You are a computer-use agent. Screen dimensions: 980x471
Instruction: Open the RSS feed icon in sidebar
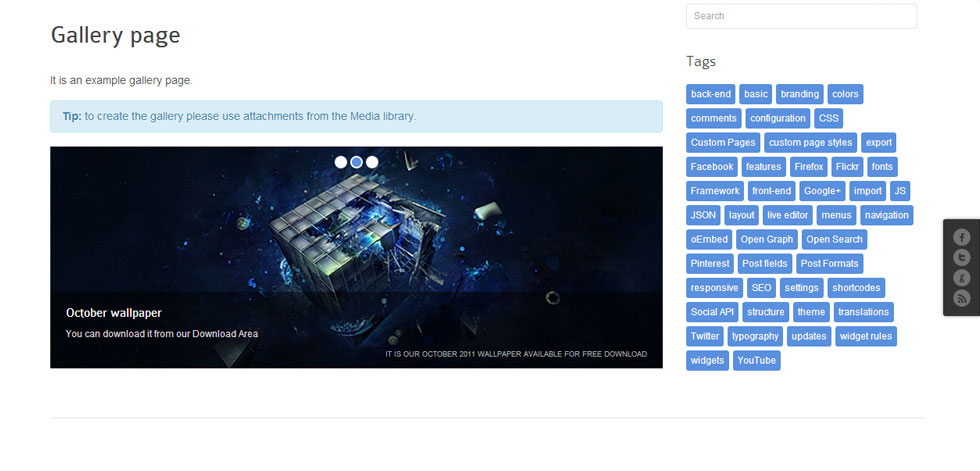(961, 298)
